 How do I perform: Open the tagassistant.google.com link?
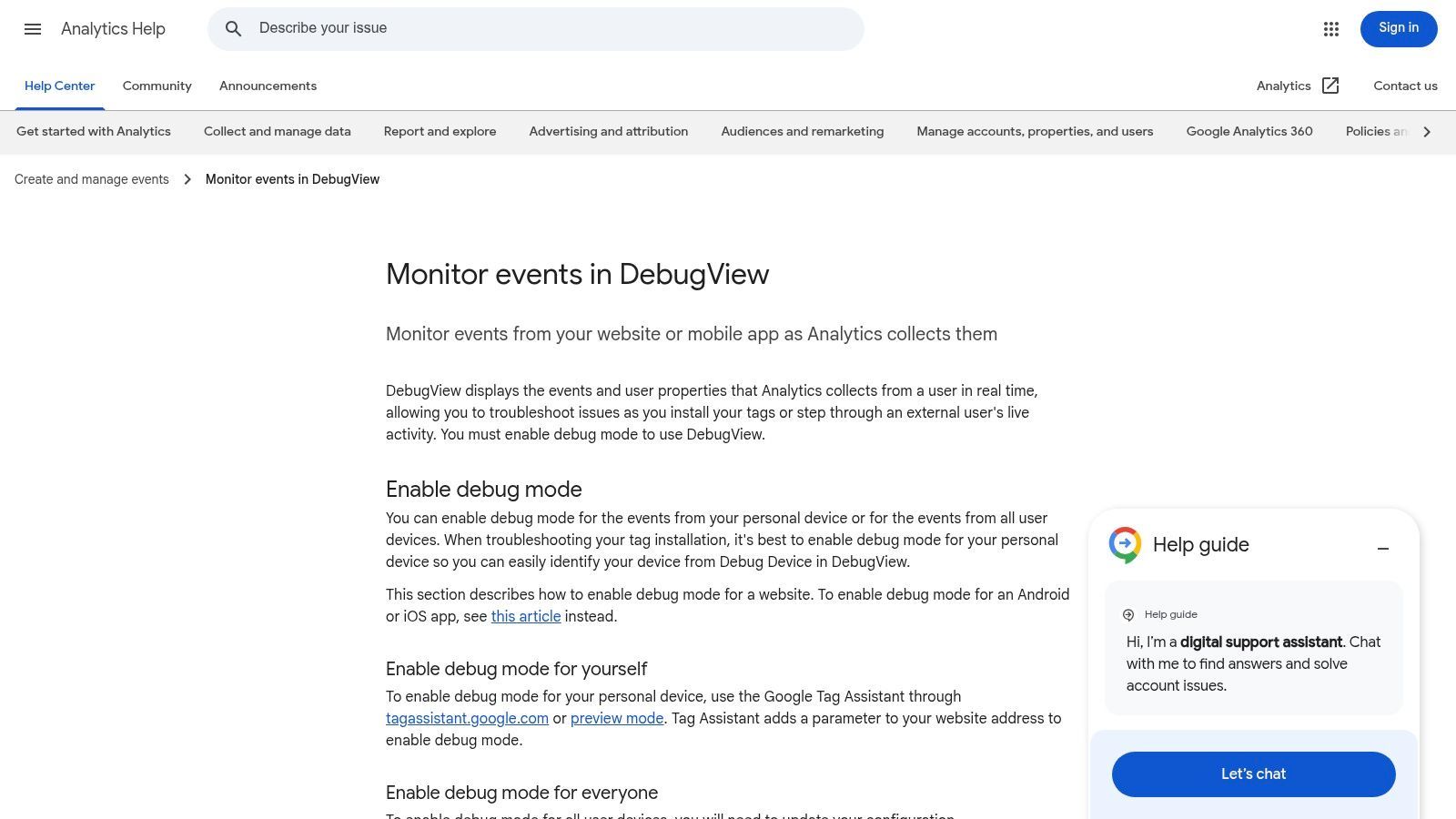coord(467,718)
